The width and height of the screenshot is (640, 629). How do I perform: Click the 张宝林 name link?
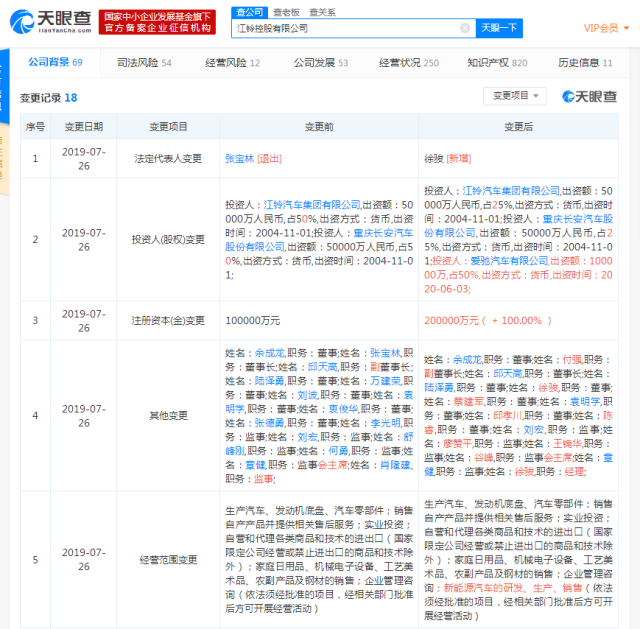pos(239,158)
